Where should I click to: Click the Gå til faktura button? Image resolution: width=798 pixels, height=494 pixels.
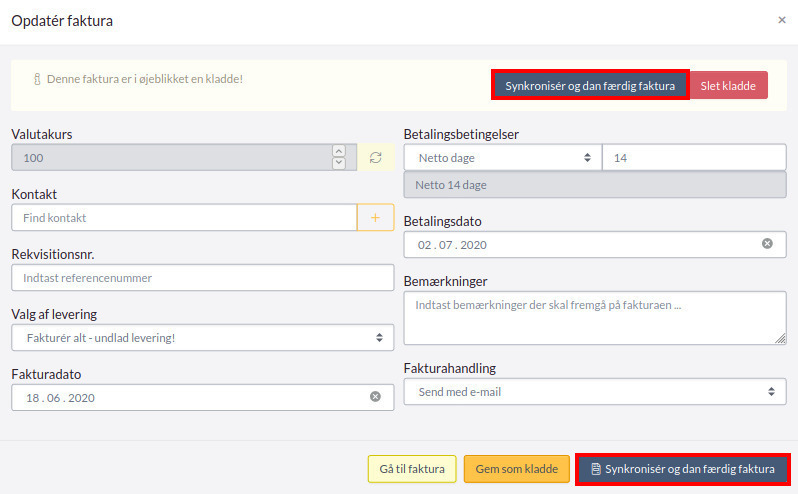pos(412,469)
